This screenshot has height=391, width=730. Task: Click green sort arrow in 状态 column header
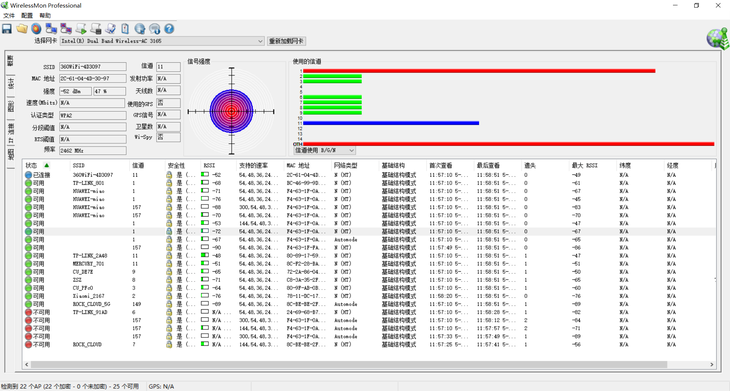pos(47,165)
